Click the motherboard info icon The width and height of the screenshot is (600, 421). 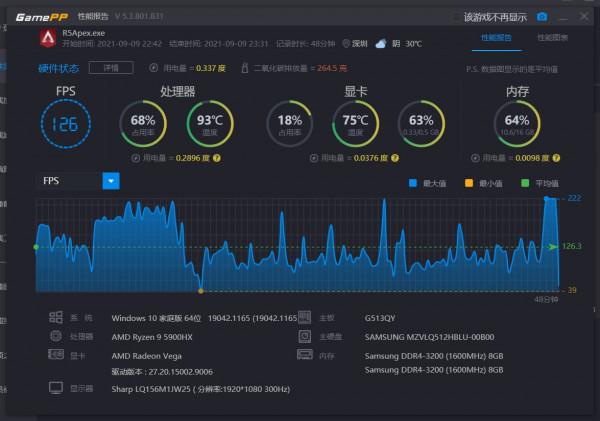point(305,317)
